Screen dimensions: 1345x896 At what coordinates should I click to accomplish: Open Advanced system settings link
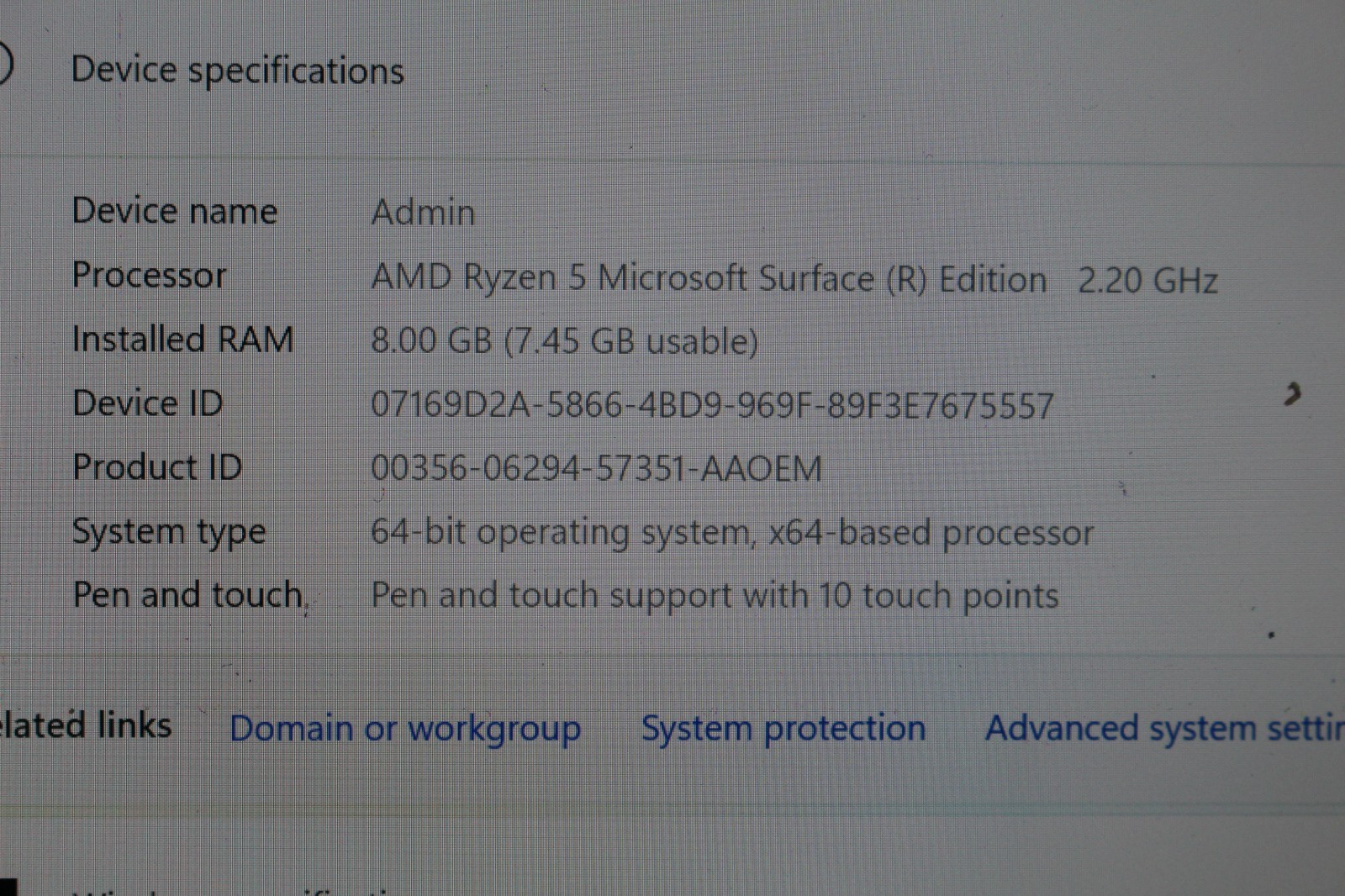(x=1164, y=728)
